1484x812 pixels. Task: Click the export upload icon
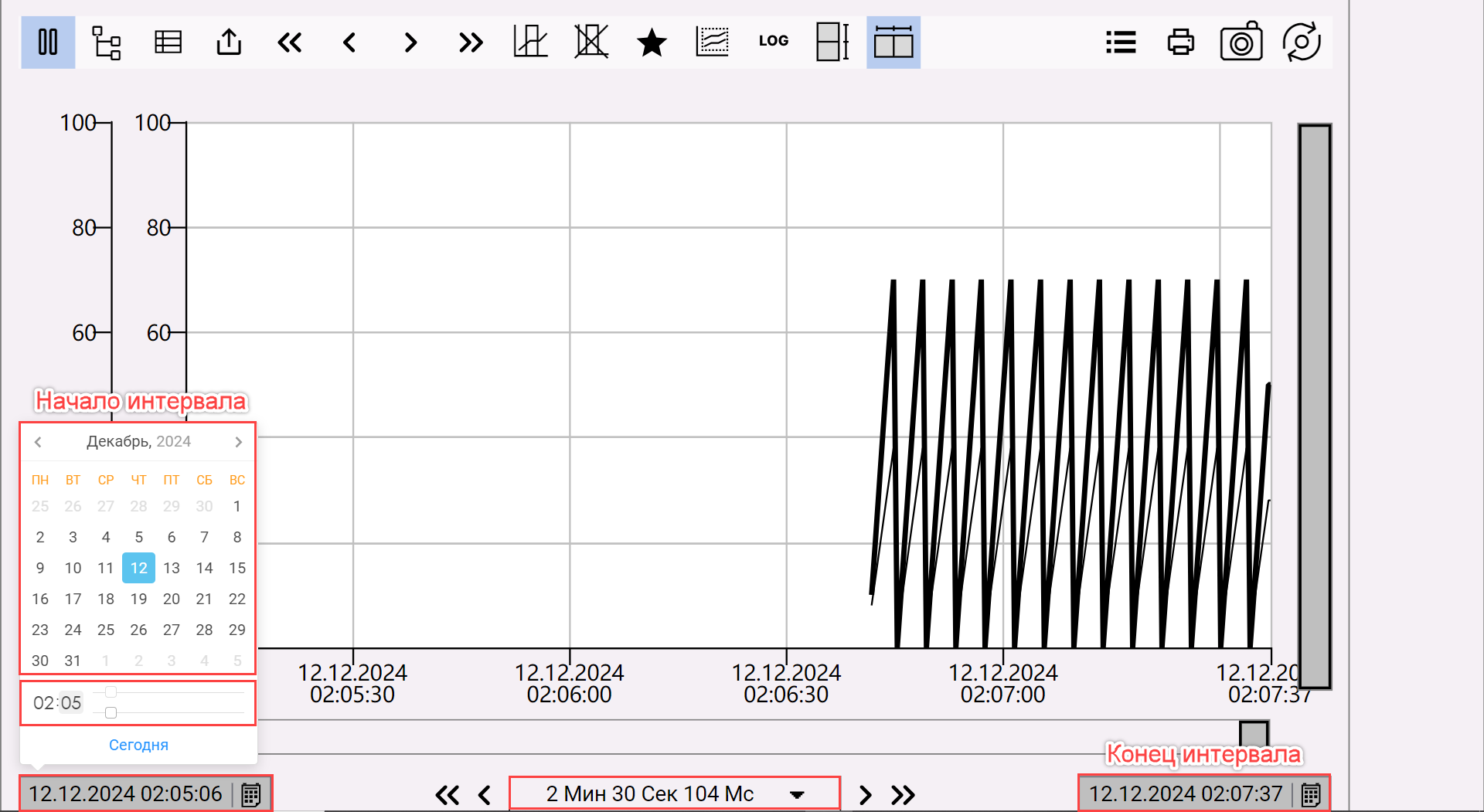[x=229, y=42]
